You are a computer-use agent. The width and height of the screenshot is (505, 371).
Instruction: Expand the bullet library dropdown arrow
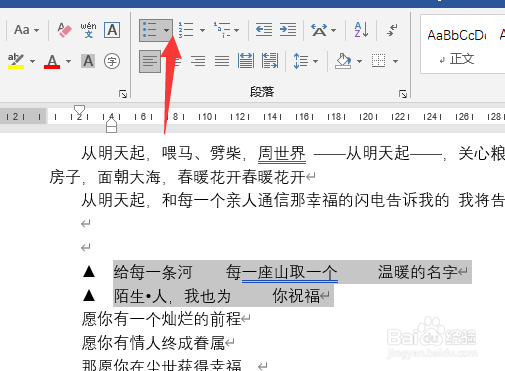click(x=167, y=30)
